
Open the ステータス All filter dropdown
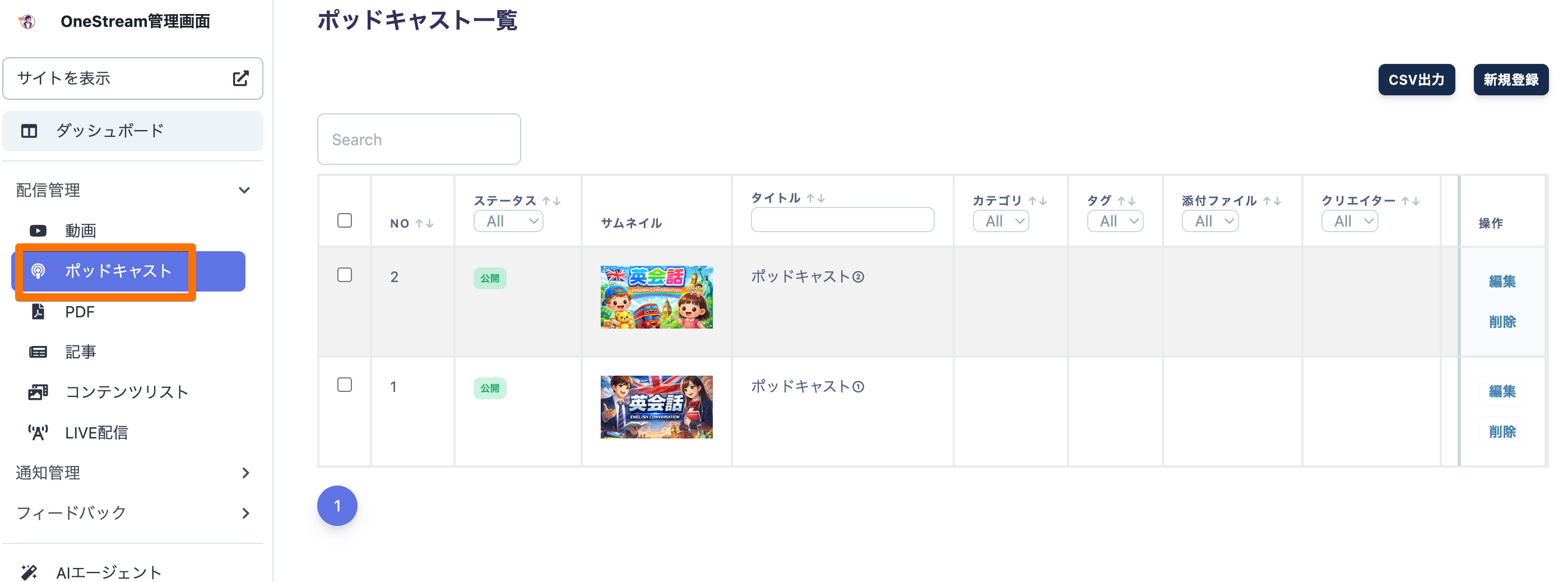coord(508,221)
